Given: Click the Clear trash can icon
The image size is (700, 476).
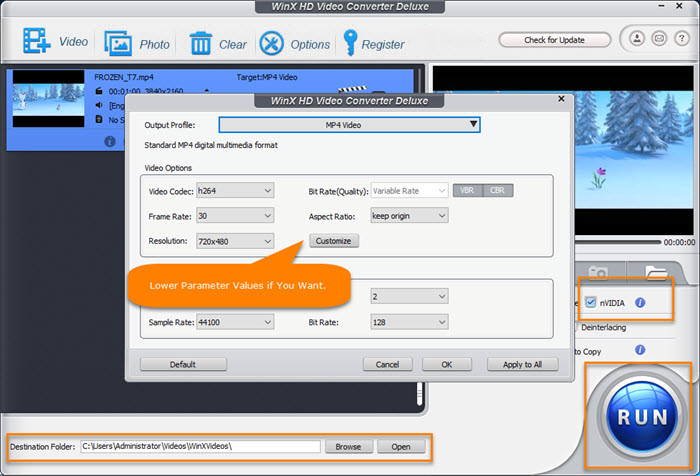Looking at the screenshot, I should 200,43.
